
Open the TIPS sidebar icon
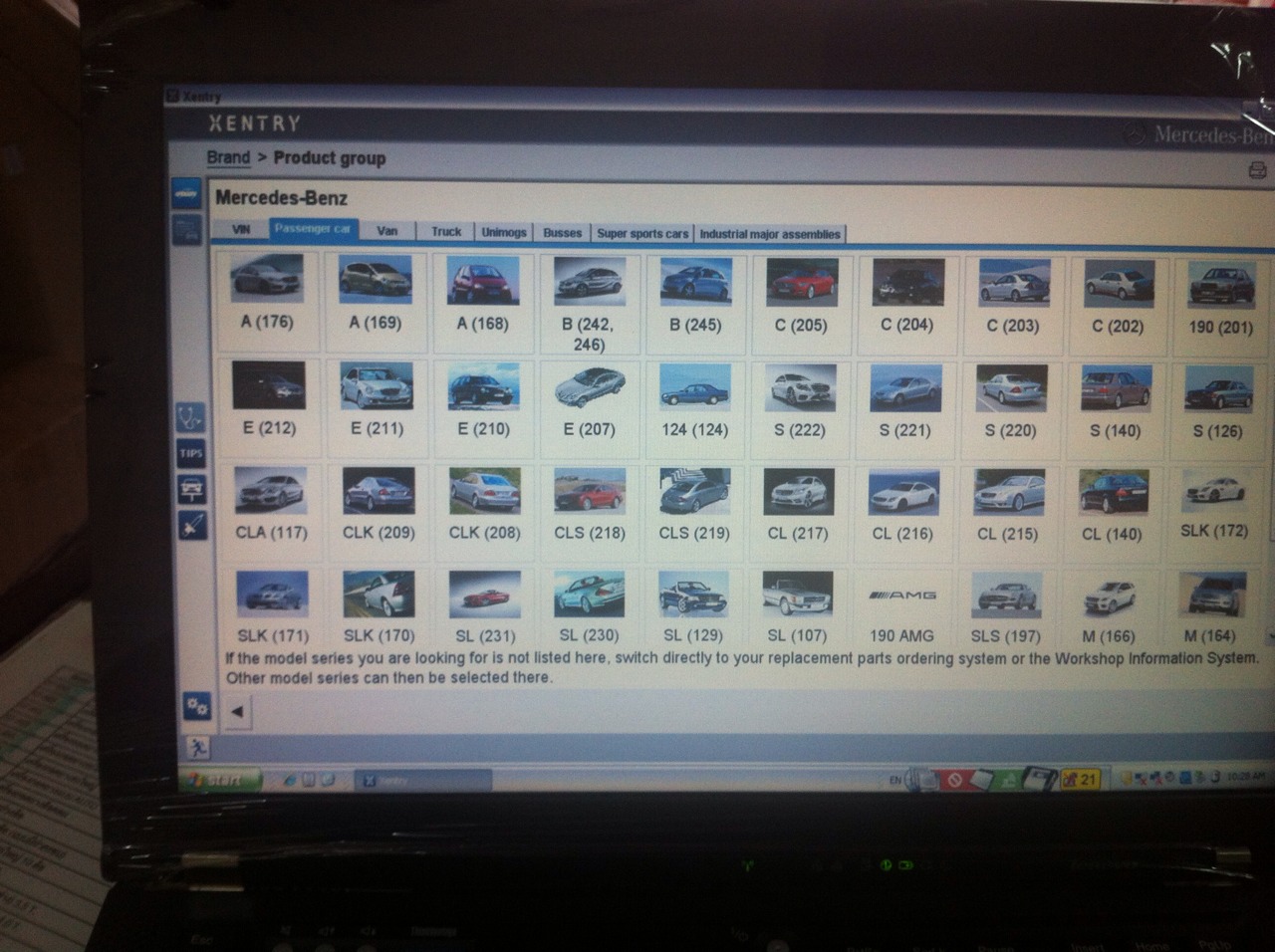coord(191,453)
